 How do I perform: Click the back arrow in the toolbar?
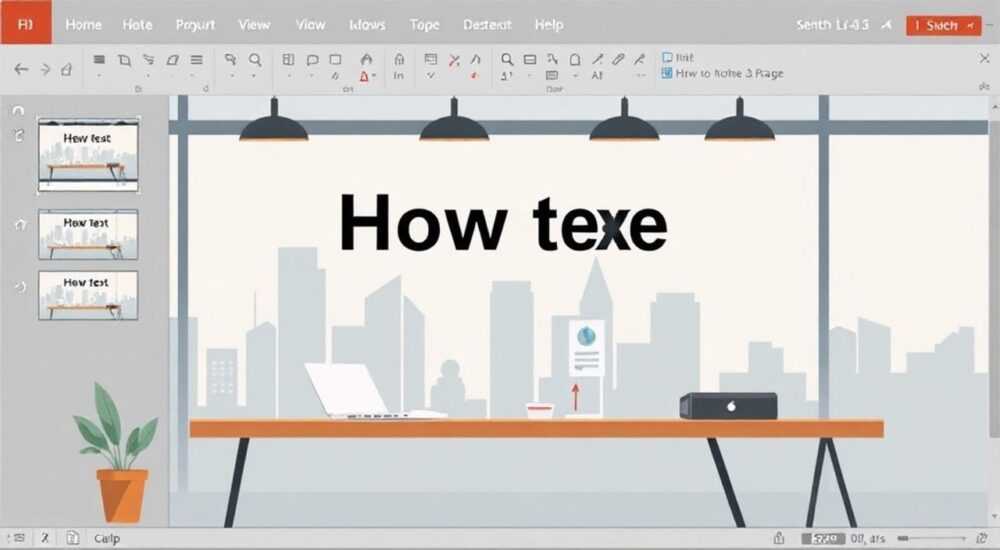pos(21,69)
